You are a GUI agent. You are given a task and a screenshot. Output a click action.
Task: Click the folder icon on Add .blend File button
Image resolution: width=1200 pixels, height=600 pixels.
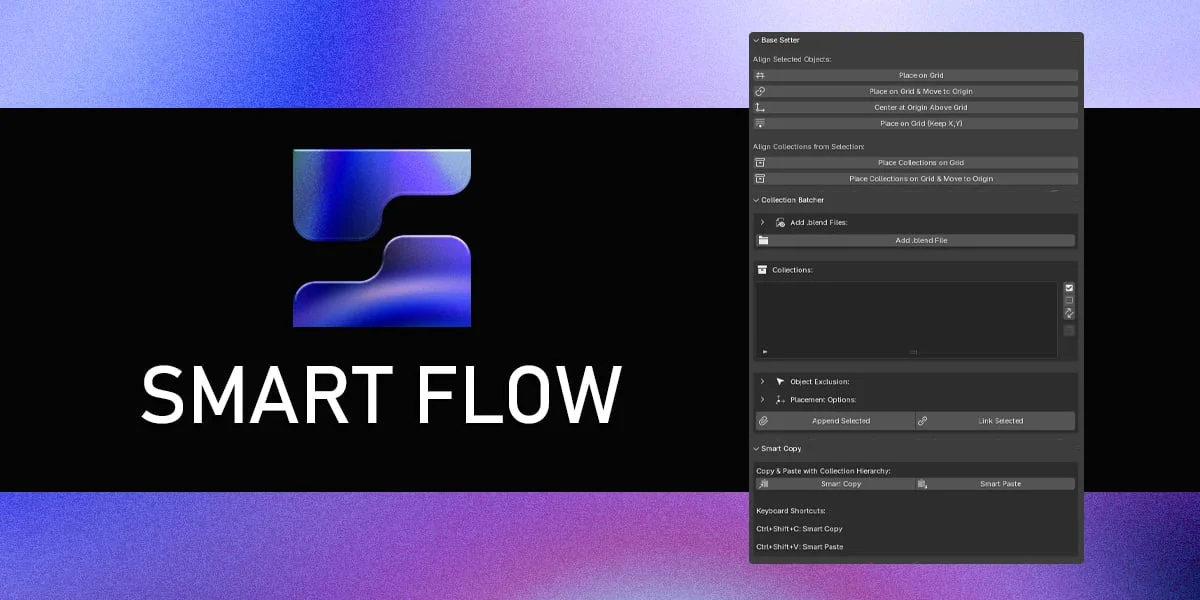(x=762, y=240)
